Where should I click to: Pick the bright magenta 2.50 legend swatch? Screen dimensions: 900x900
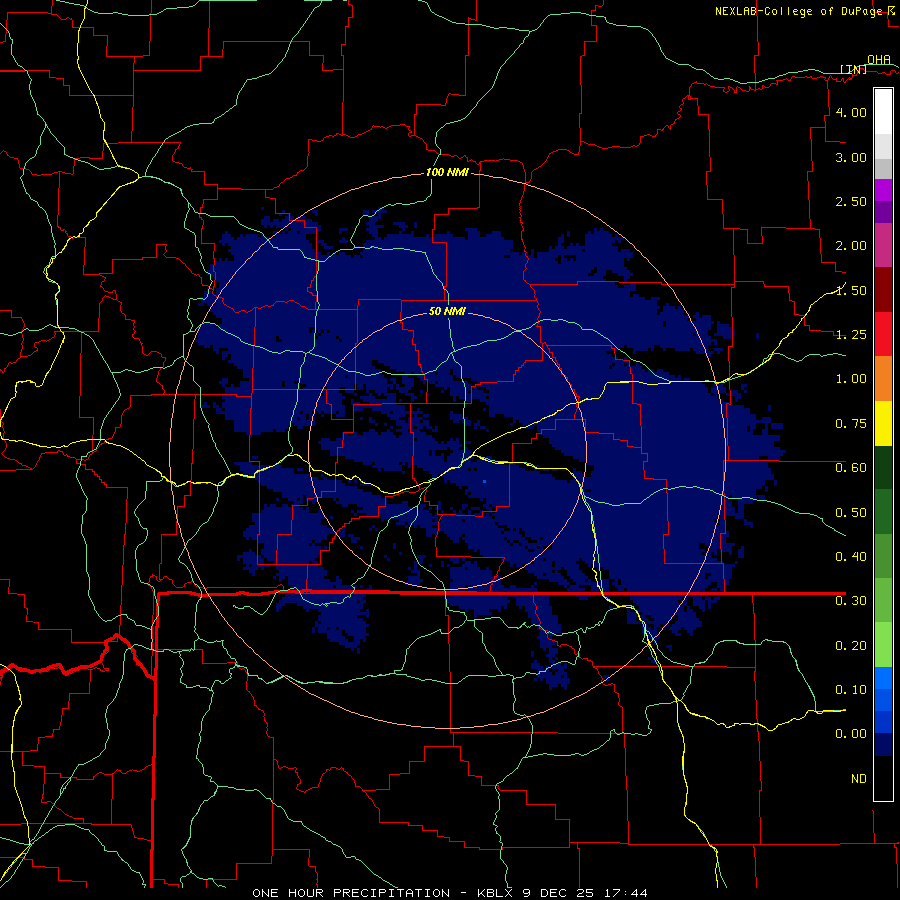click(x=883, y=190)
